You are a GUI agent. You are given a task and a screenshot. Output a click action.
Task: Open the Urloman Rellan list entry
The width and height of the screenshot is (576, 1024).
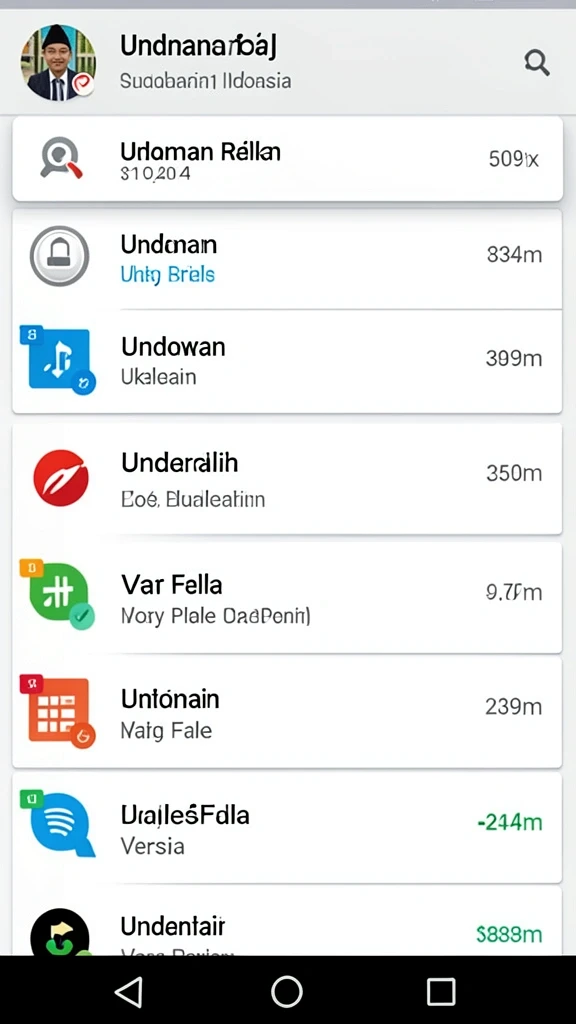tap(287, 159)
